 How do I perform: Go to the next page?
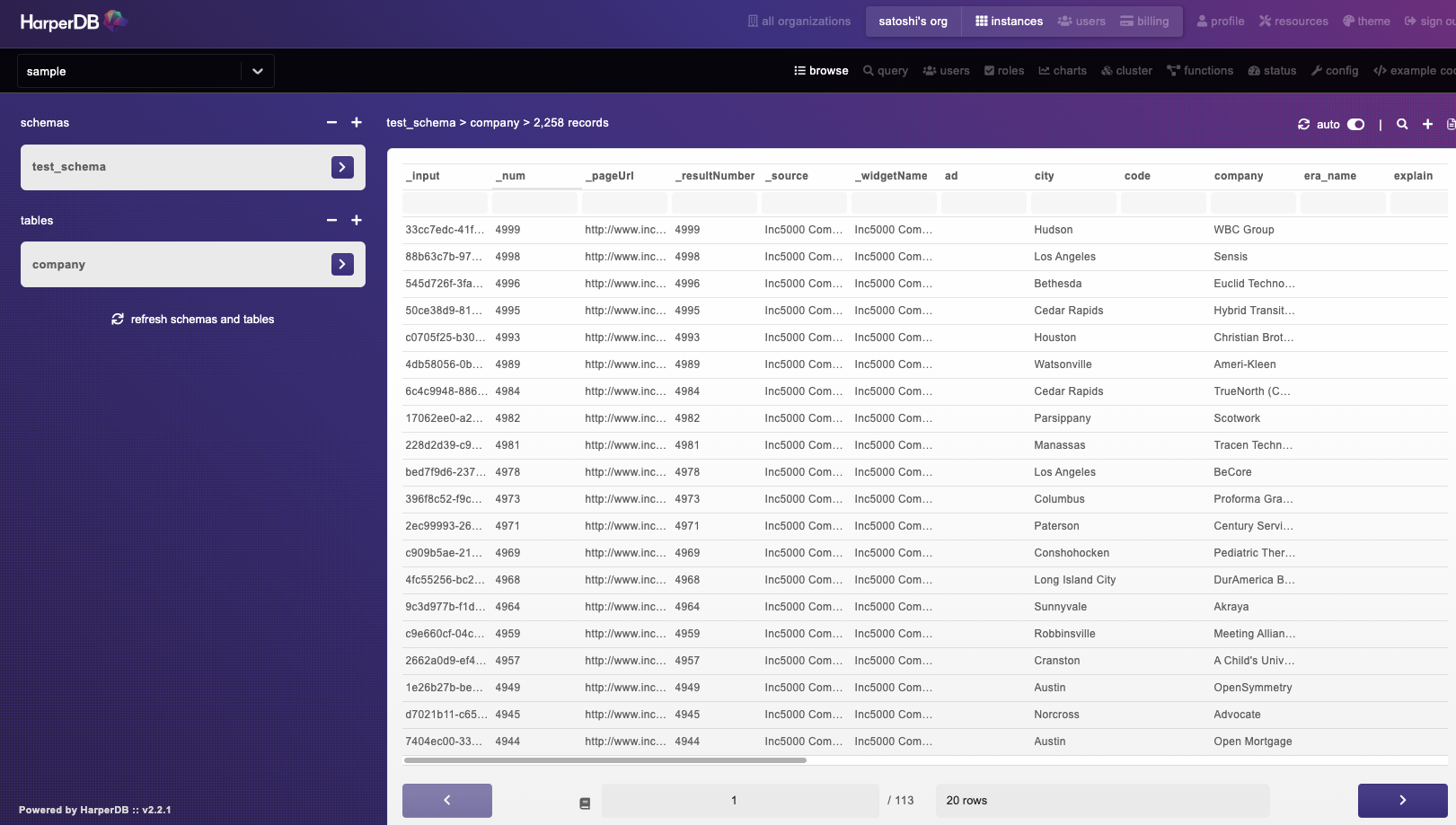[1403, 801]
